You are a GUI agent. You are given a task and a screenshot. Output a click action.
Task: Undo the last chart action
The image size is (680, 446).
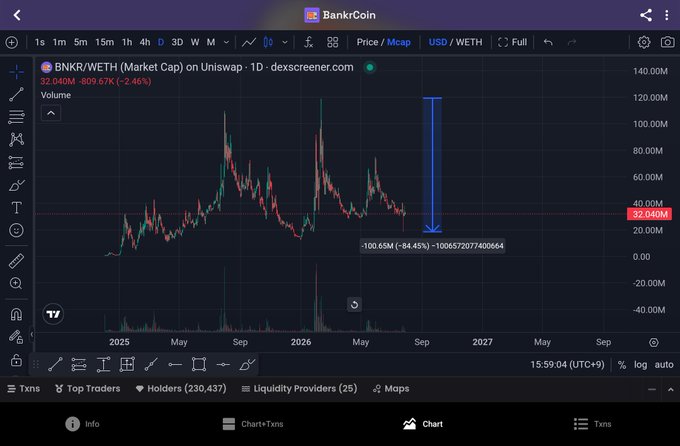pos(548,42)
